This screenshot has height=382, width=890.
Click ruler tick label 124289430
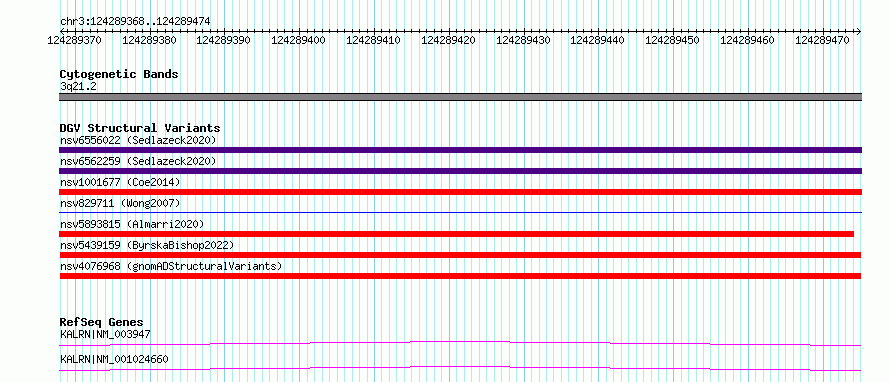(523, 41)
